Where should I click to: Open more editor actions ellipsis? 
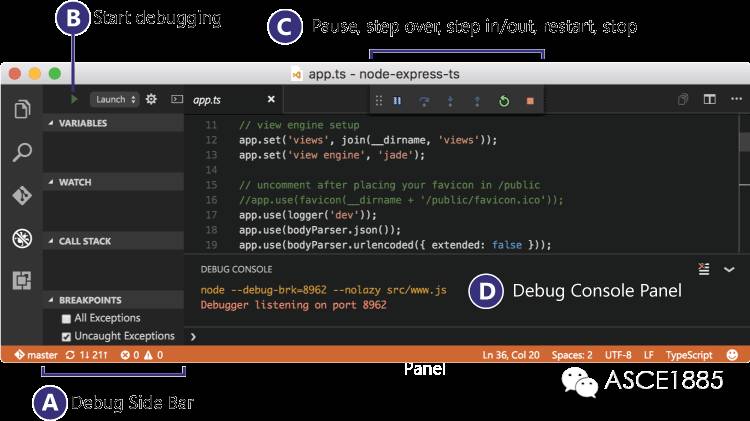(x=736, y=99)
